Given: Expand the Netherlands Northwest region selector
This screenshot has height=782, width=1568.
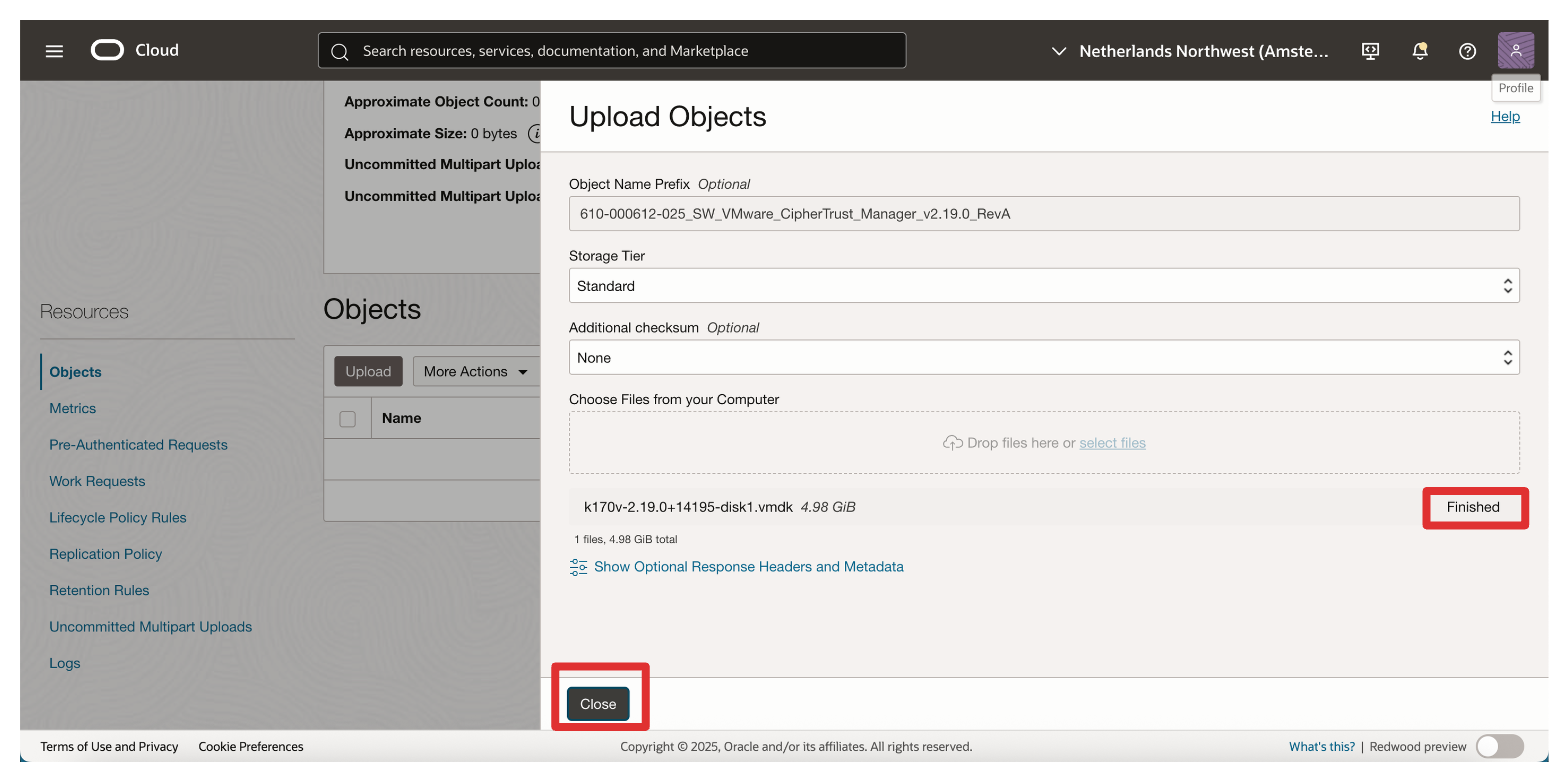Looking at the screenshot, I should point(1190,51).
